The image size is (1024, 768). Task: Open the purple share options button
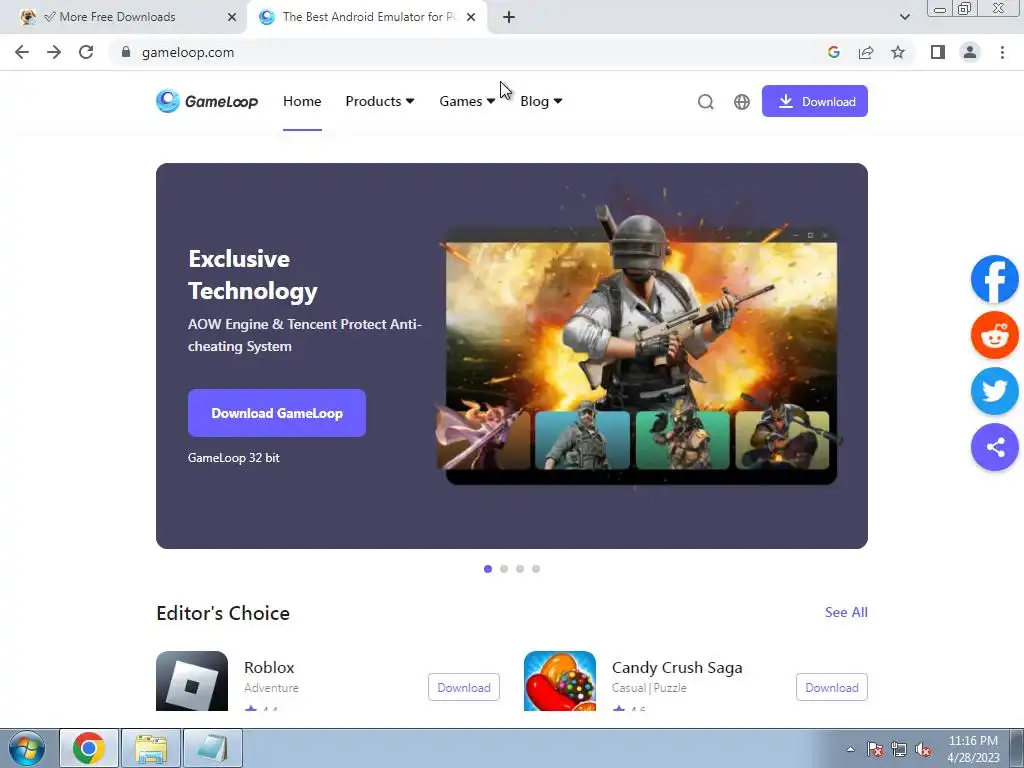[x=995, y=447]
